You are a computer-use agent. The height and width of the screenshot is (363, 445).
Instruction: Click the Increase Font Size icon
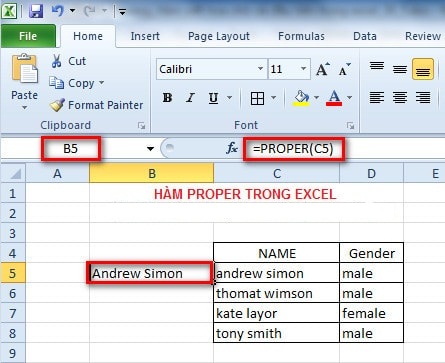(322, 69)
